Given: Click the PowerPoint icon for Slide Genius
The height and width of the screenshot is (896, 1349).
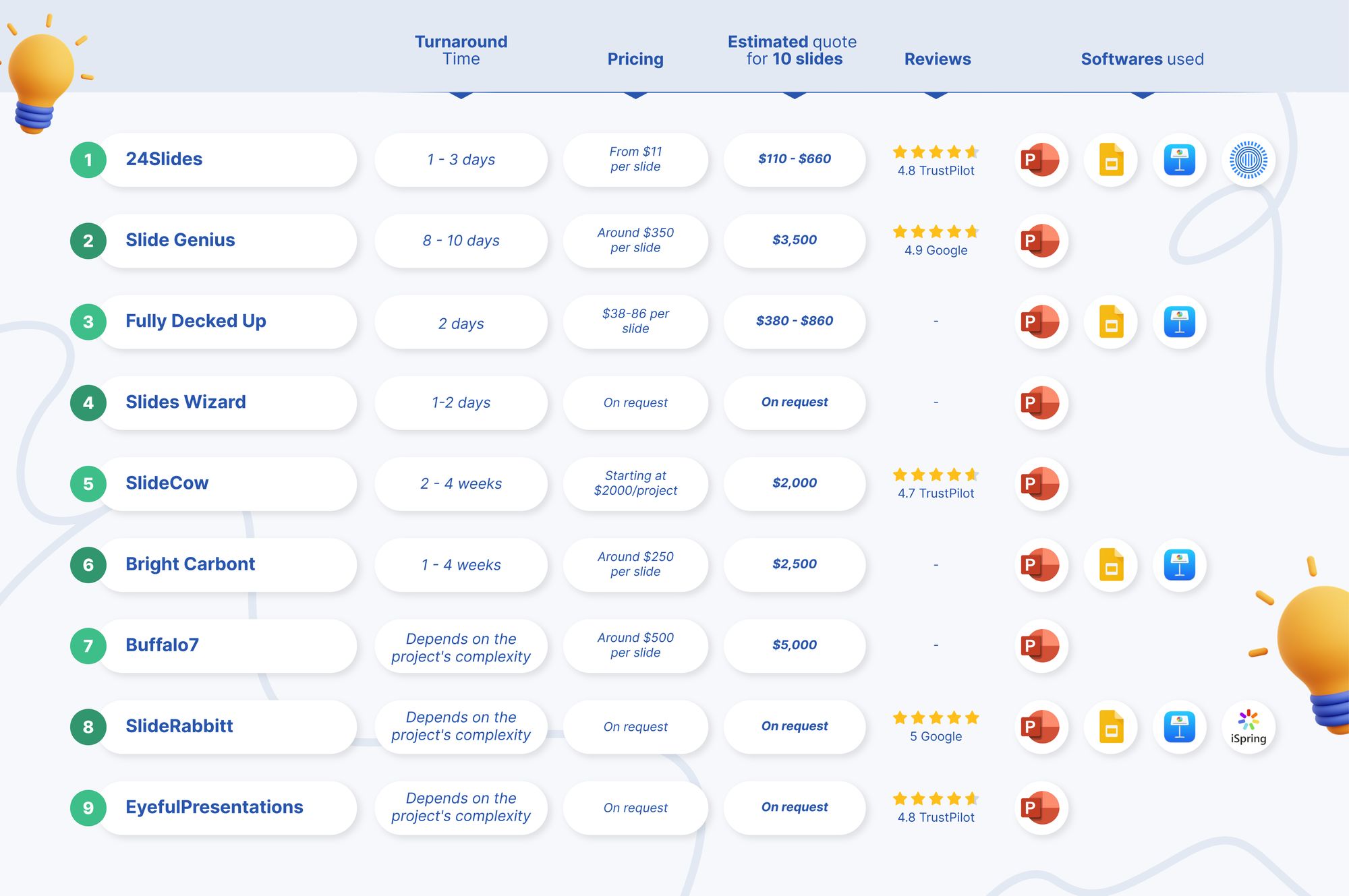Looking at the screenshot, I should [1041, 241].
